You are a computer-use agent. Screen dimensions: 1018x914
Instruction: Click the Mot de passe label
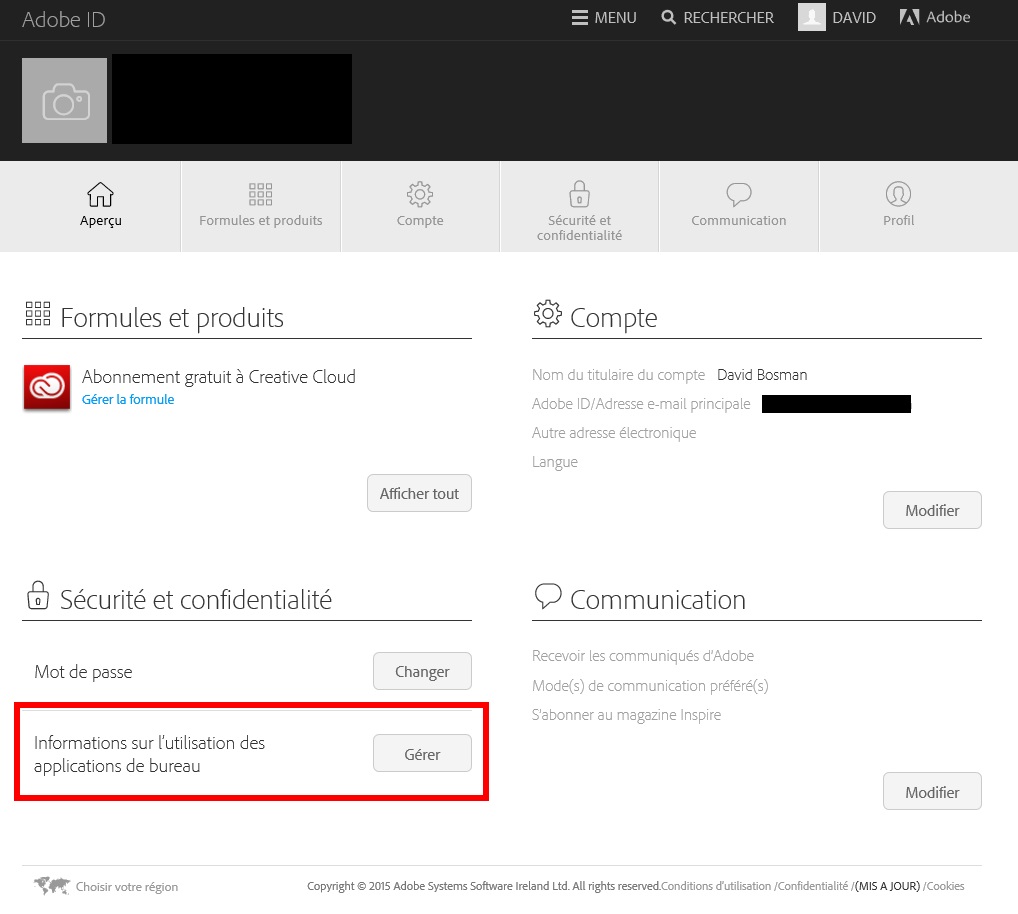coord(83,672)
